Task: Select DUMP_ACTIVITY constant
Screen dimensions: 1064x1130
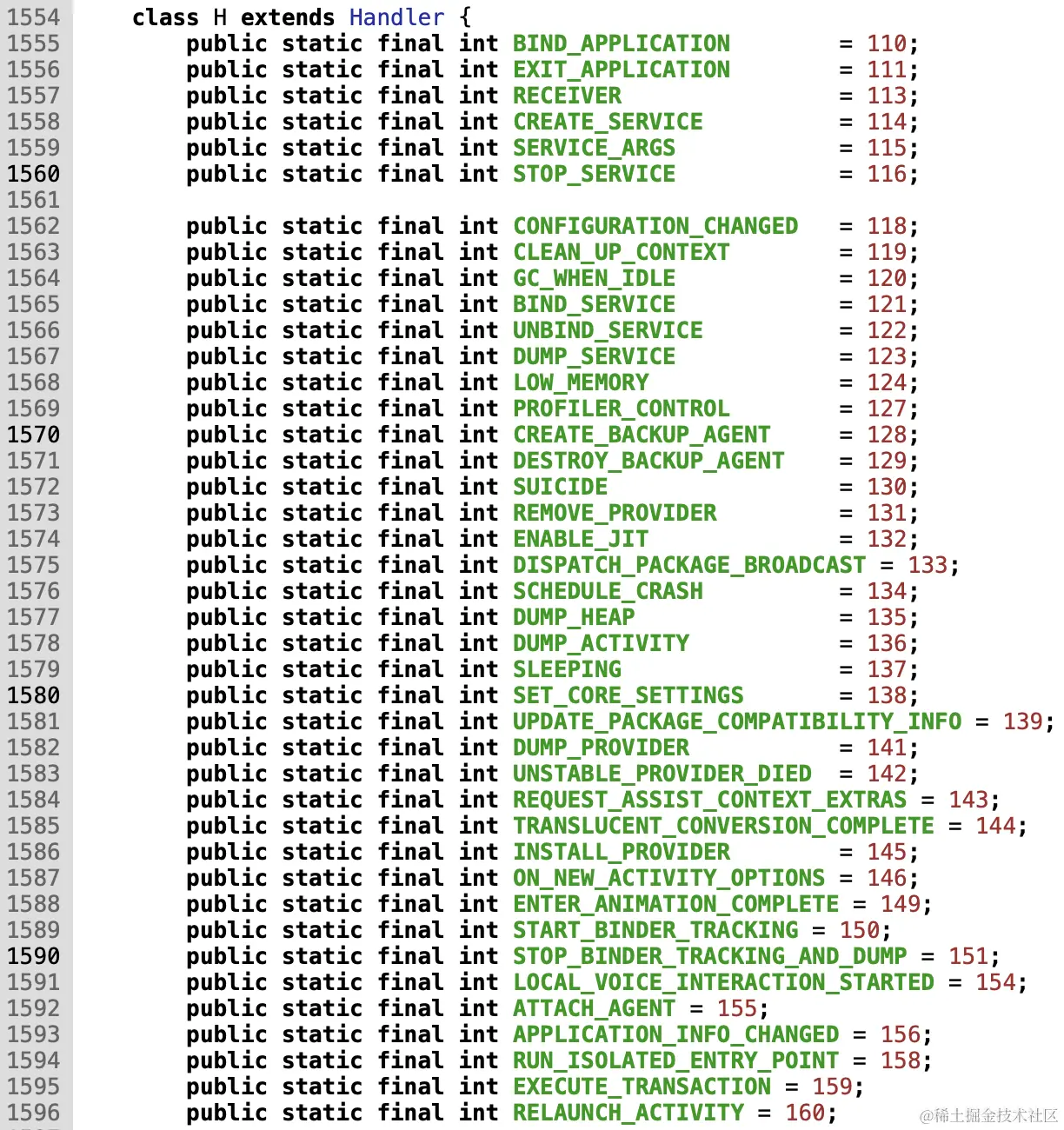Action: click(x=601, y=643)
